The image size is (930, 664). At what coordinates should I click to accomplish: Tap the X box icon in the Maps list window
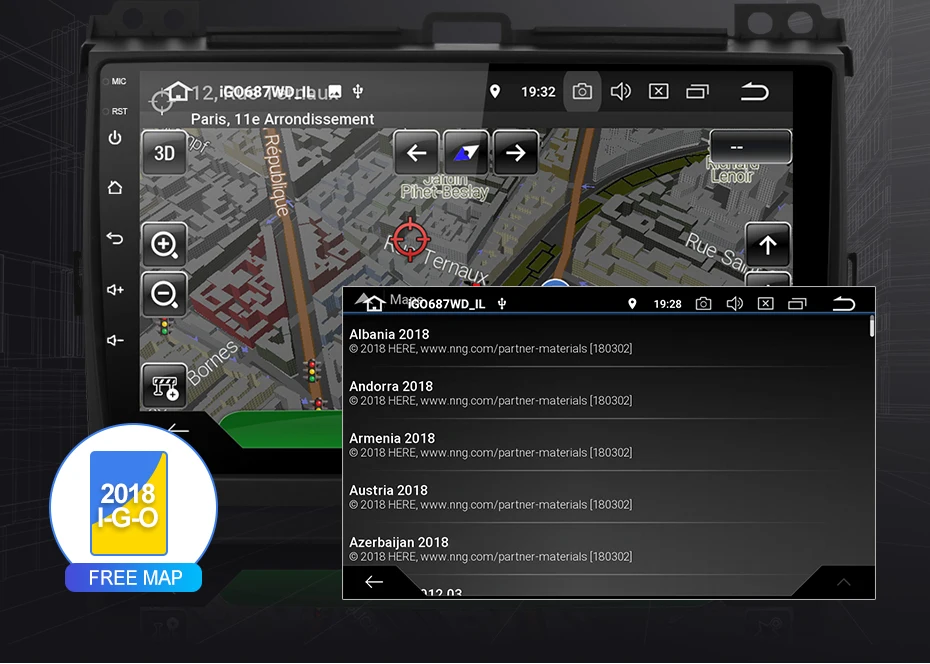[766, 304]
